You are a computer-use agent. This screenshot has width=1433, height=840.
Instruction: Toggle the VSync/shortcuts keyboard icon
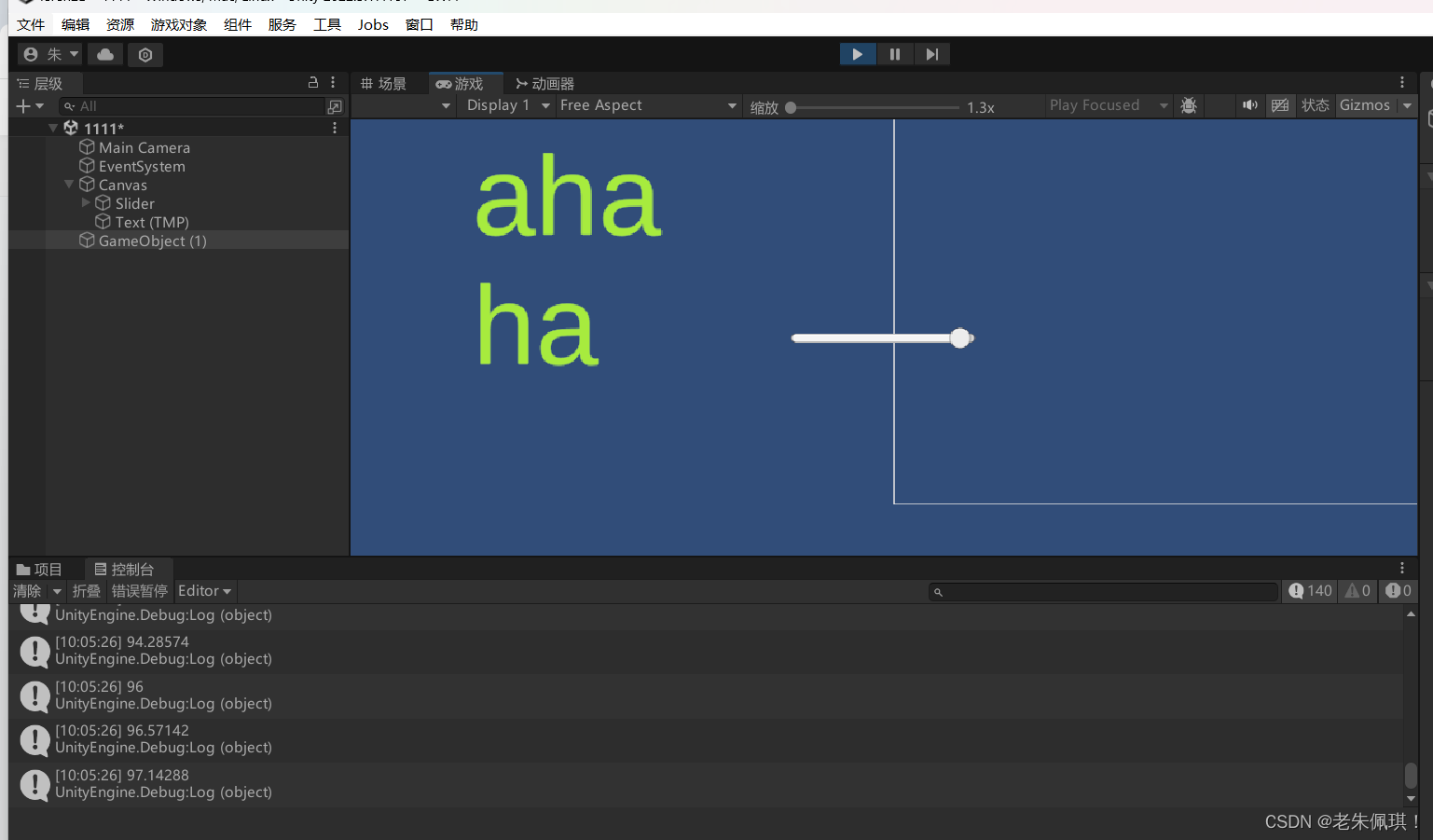tap(1280, 105)
